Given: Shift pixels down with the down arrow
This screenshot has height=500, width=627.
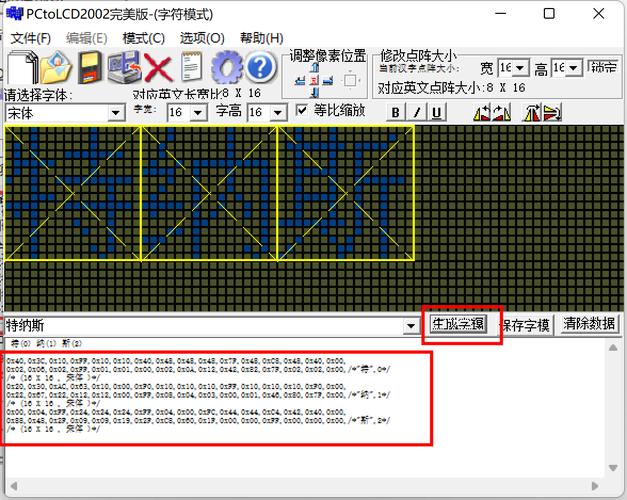Looking at the screenshot, I should click(x=315, y=93).
